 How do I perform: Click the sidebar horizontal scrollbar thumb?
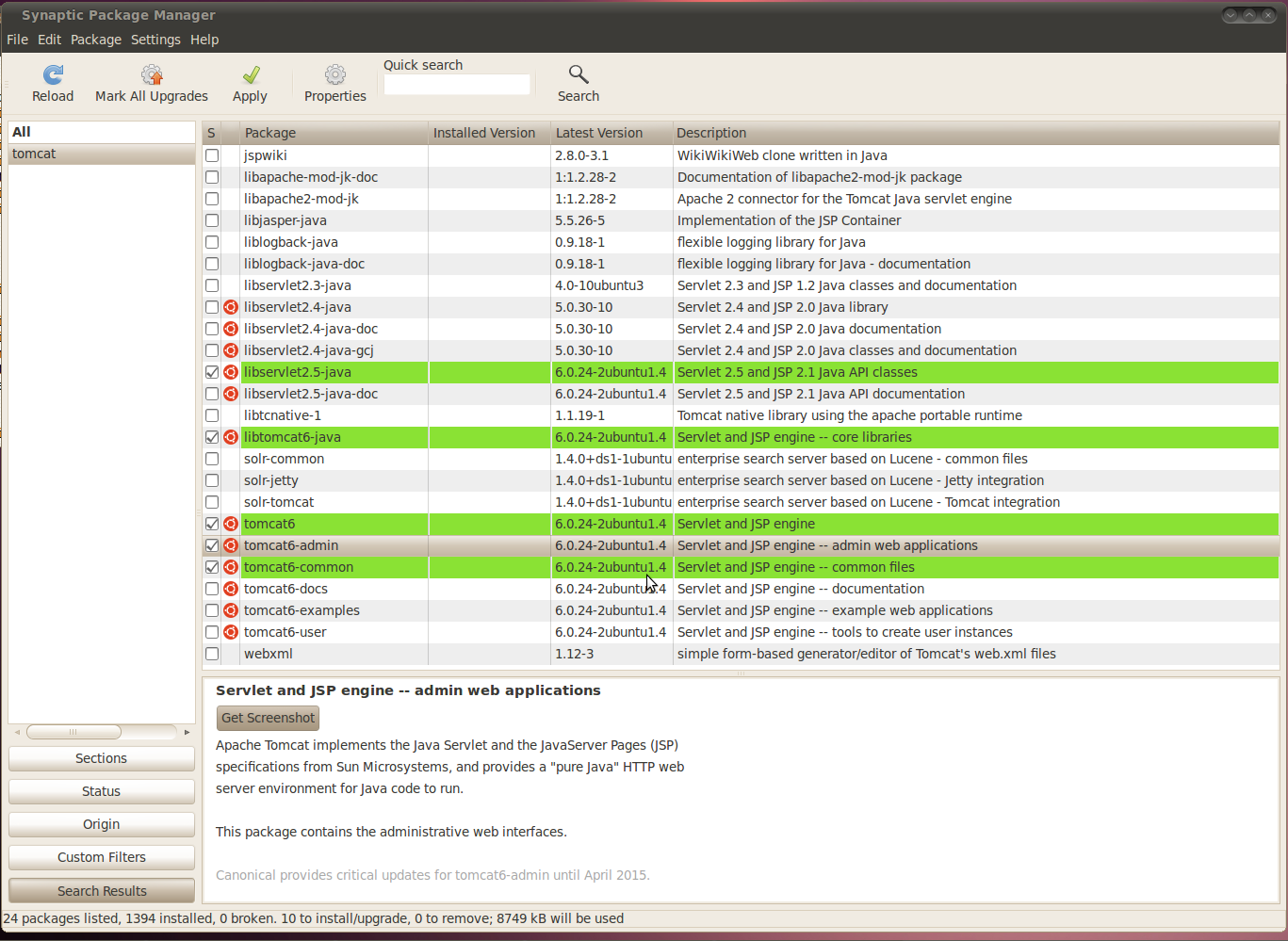73,732
